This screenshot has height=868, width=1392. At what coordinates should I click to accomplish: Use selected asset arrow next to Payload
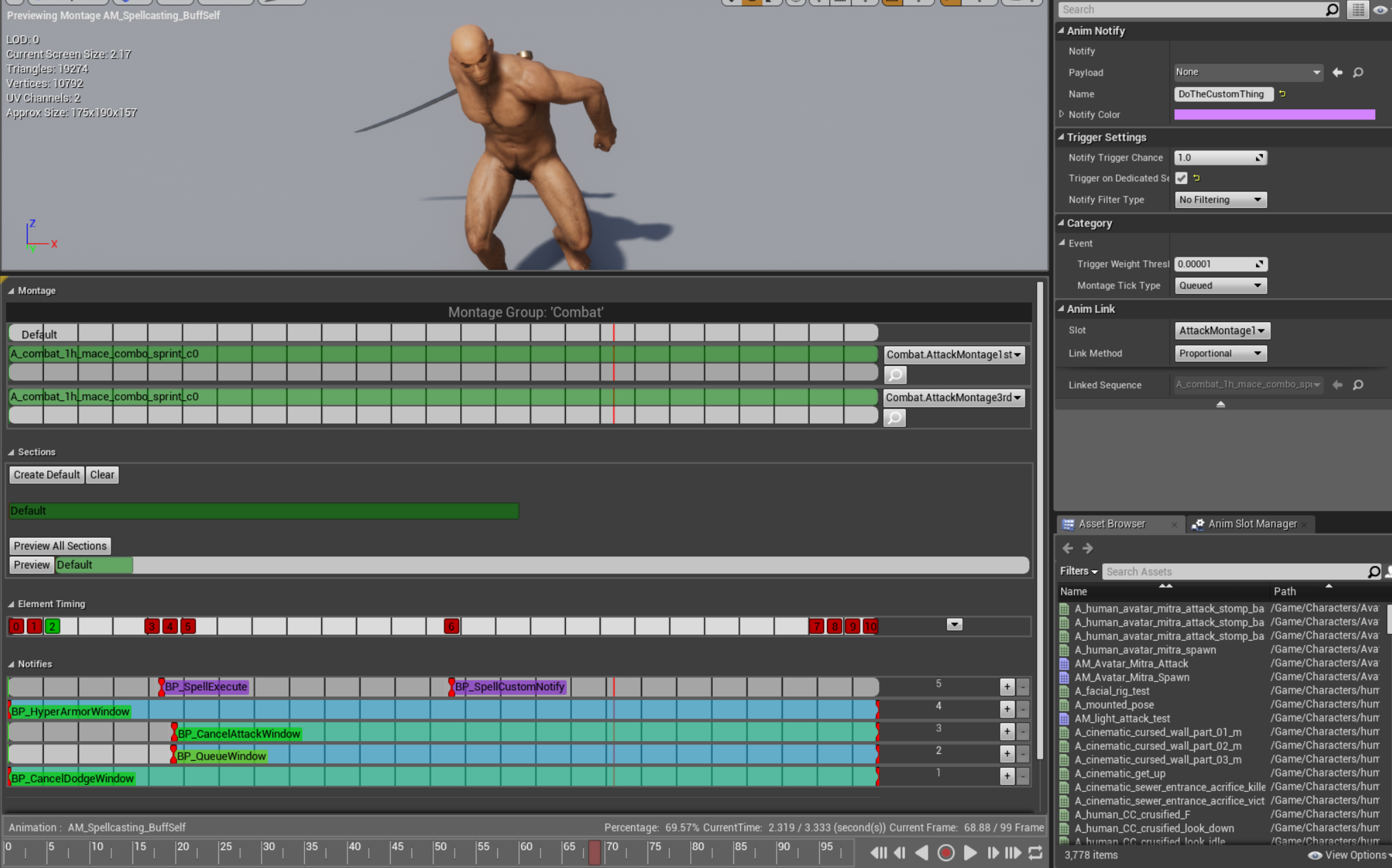[x=1337, y=72]
